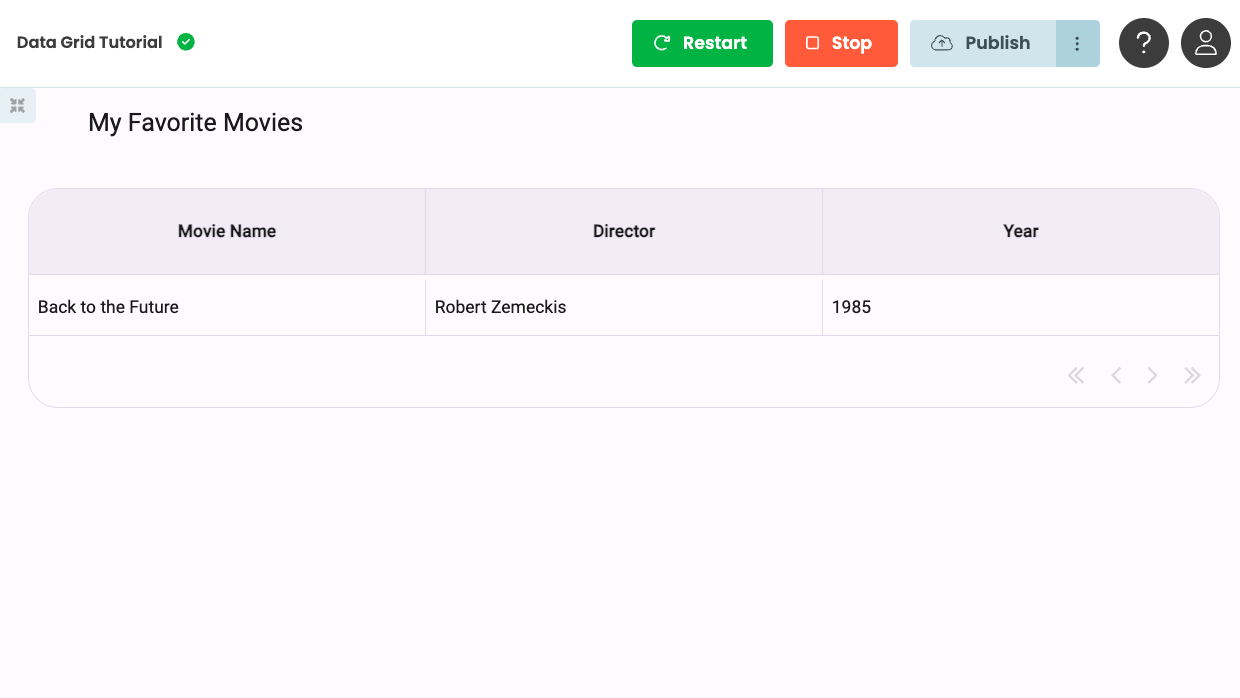This screenshot has width=1240, height=698.
Task: Restart the app with the Restart button
Action: [x=702, y=43]
